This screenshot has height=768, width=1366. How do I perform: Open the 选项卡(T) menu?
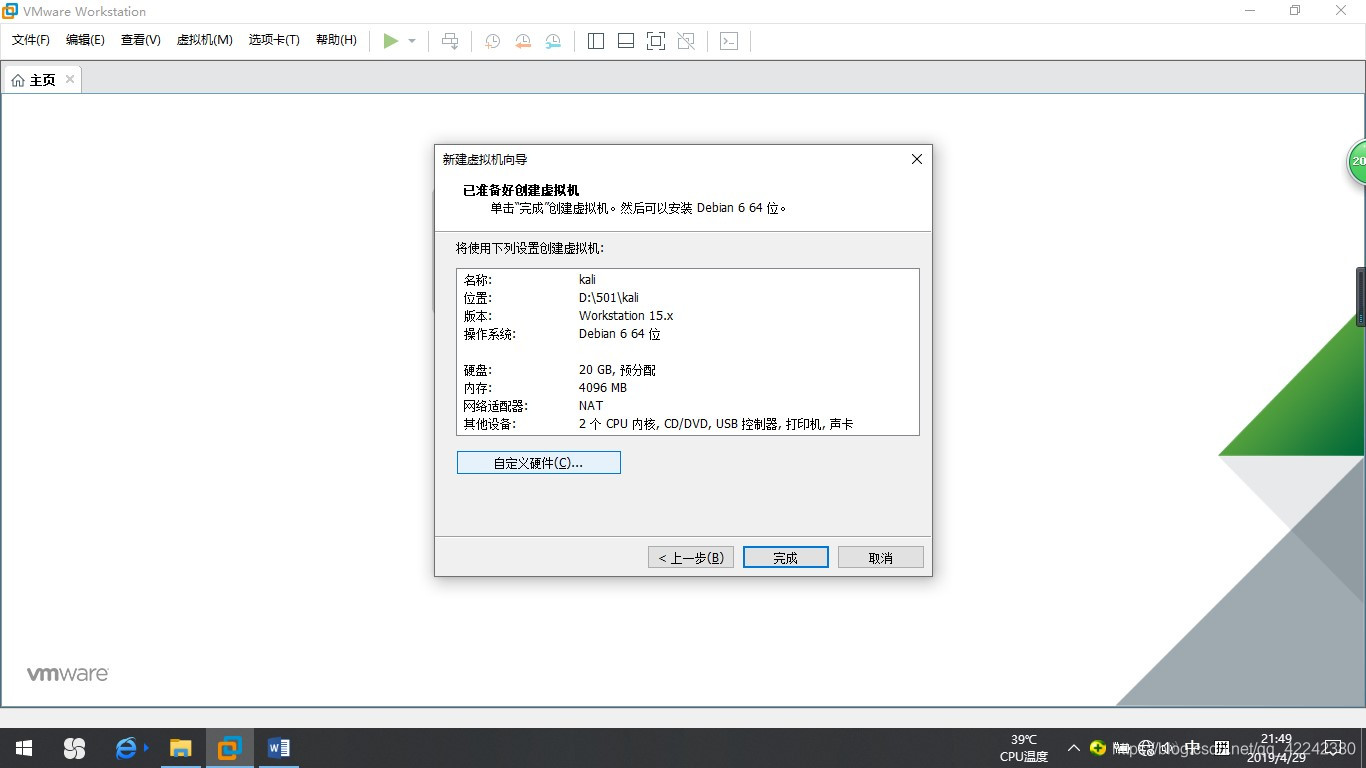point(274,40)
